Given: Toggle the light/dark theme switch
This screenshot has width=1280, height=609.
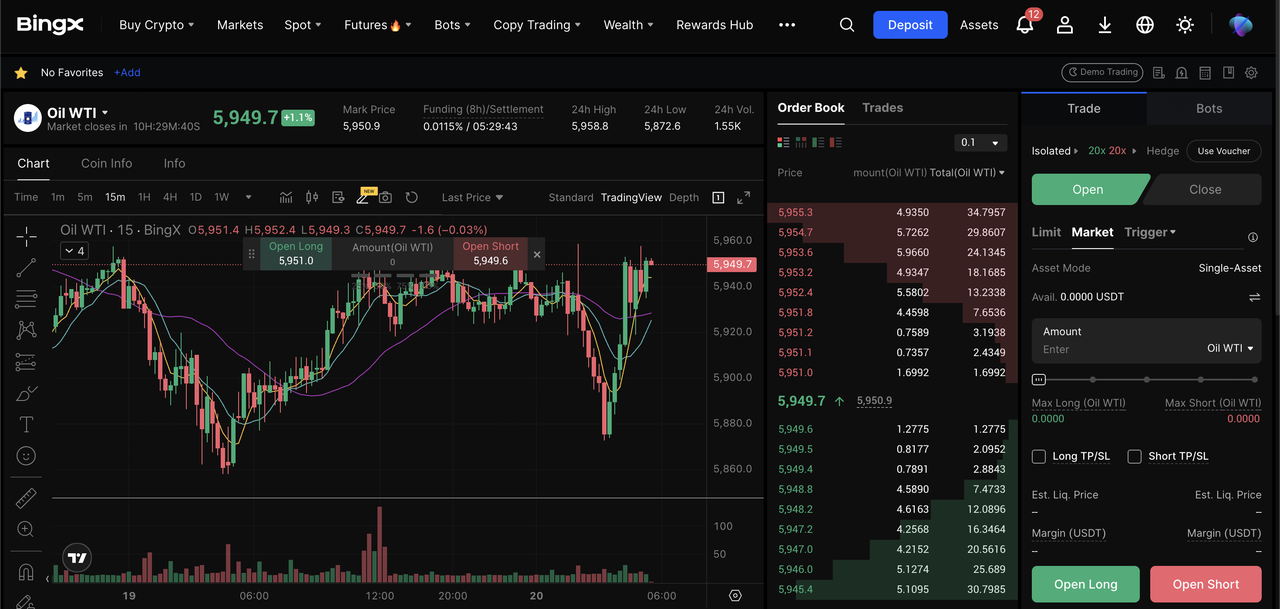Looking at the screenshot, I should click(x=1185, y=25).
